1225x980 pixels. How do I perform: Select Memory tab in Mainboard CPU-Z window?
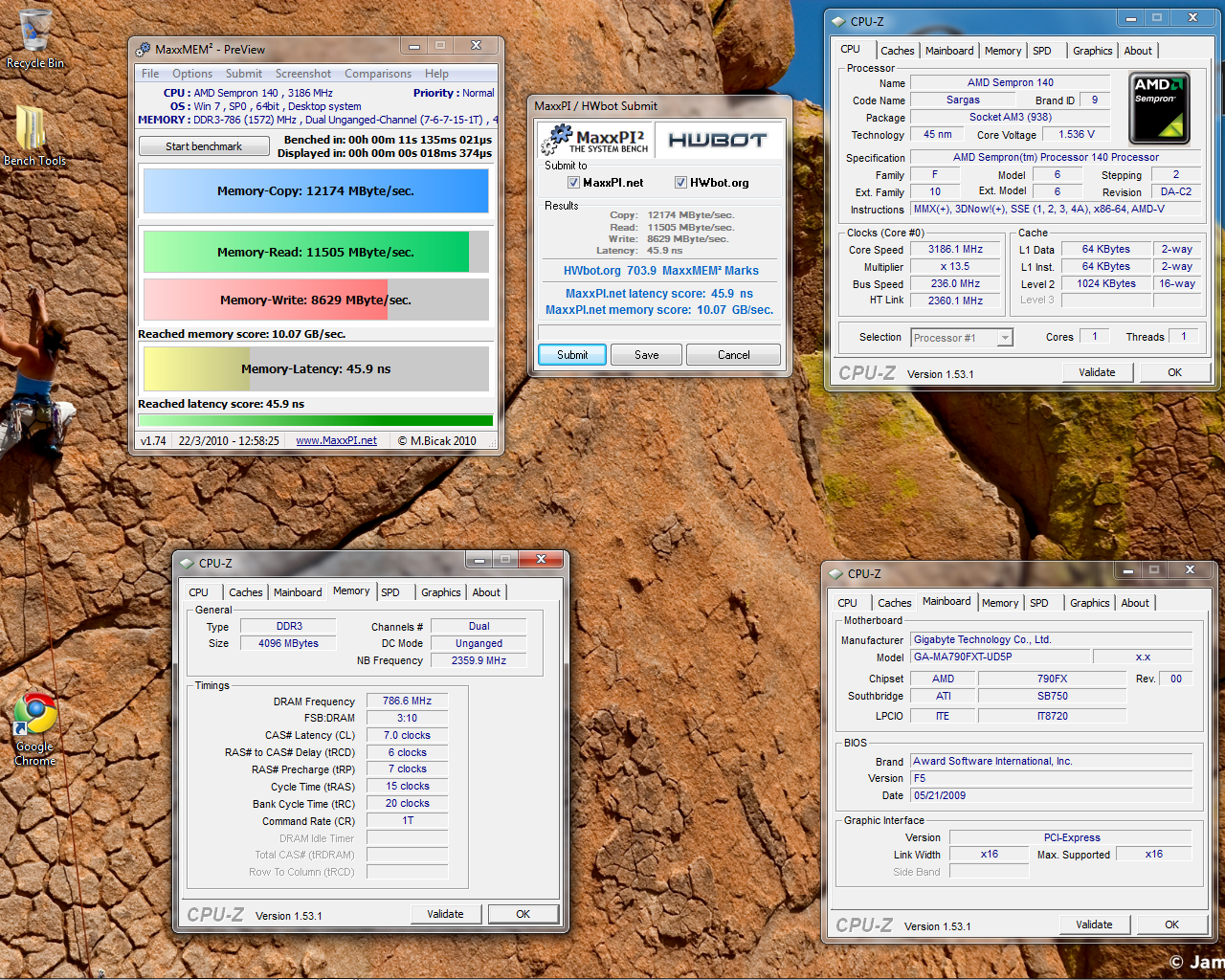click(x=1000, y=603)
